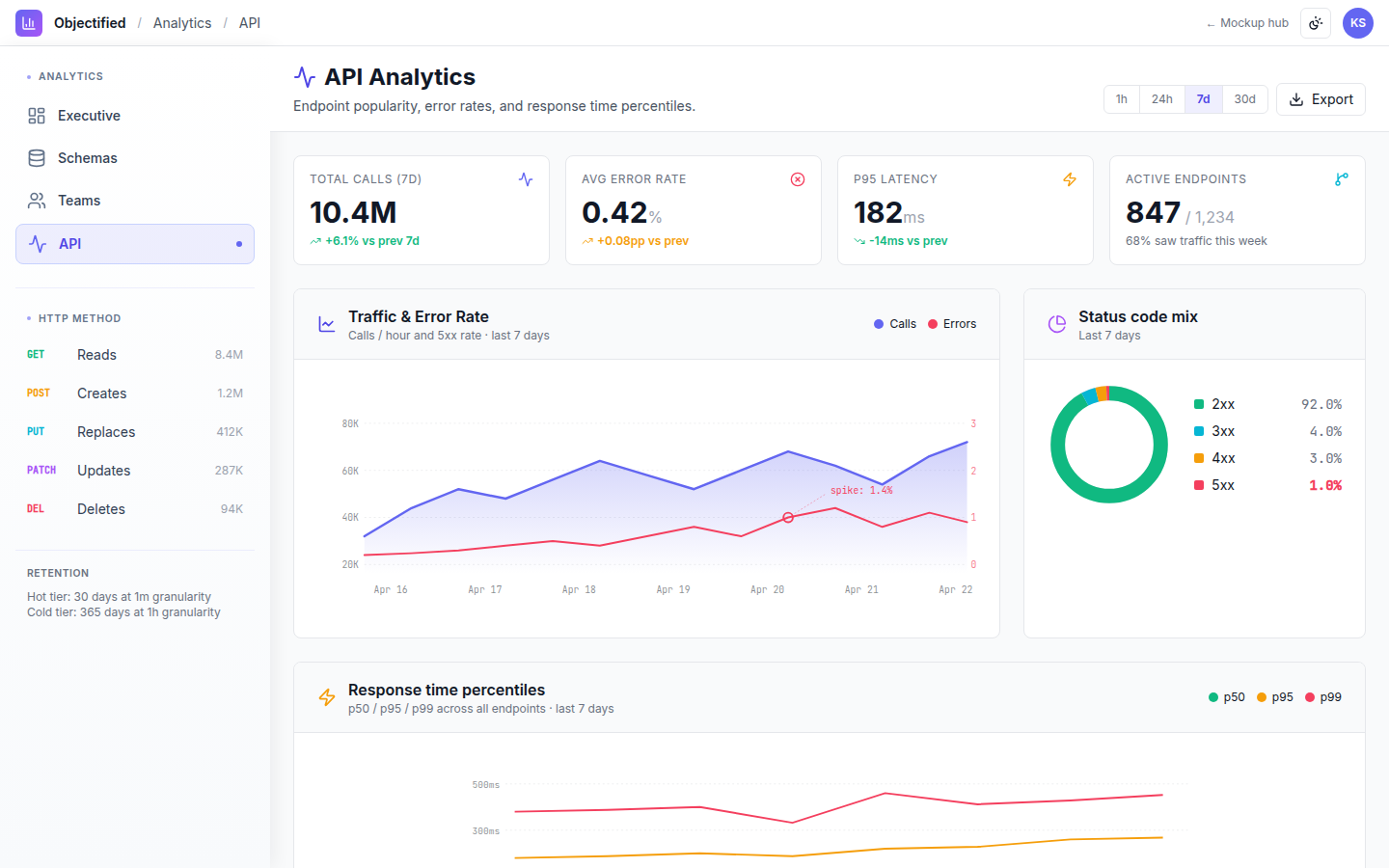
Task: Click the 847 active endpoints value
Action: (1153, 212)
